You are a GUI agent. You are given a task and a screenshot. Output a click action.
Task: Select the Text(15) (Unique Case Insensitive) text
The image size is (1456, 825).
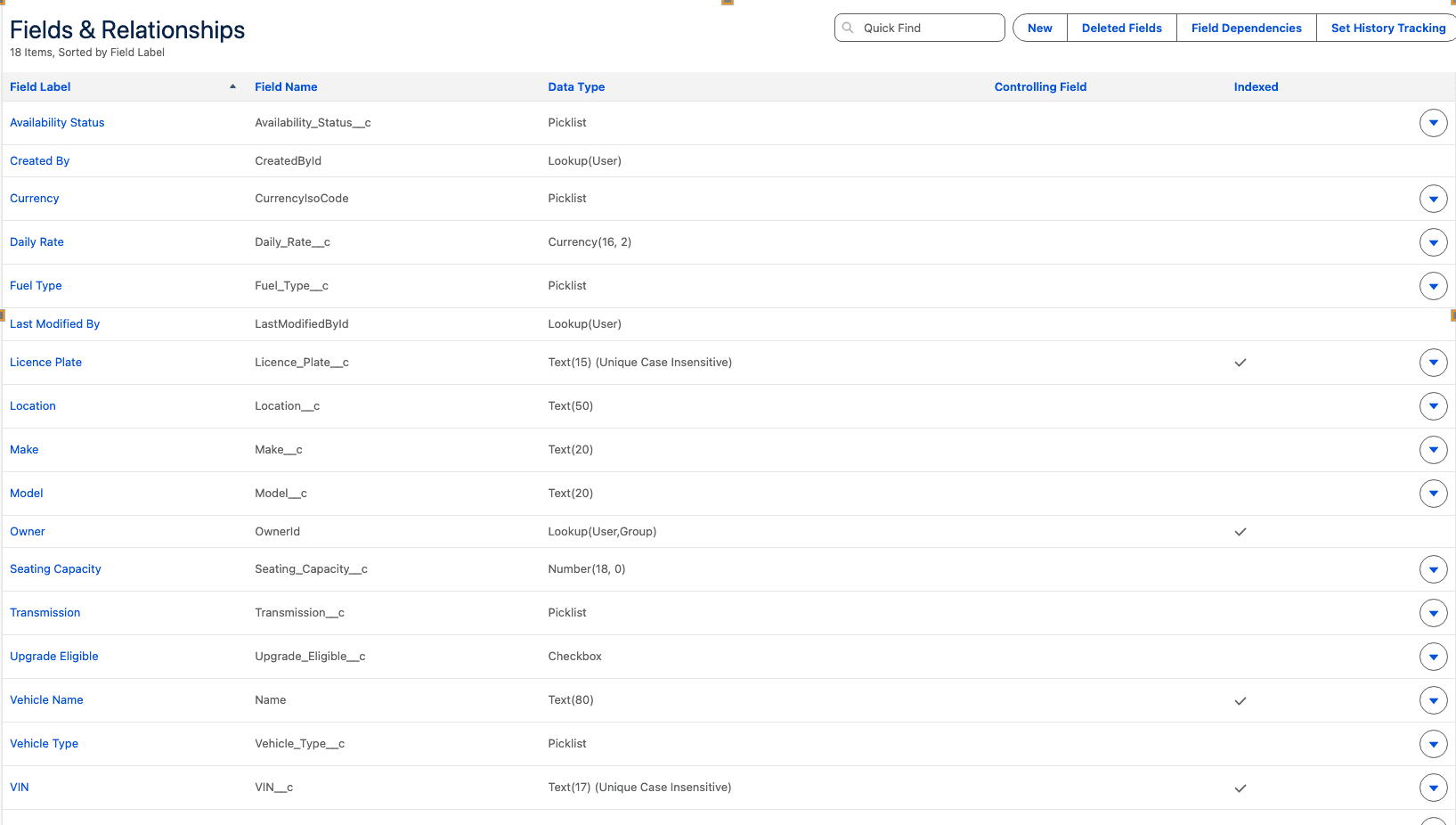coord(639,363)
